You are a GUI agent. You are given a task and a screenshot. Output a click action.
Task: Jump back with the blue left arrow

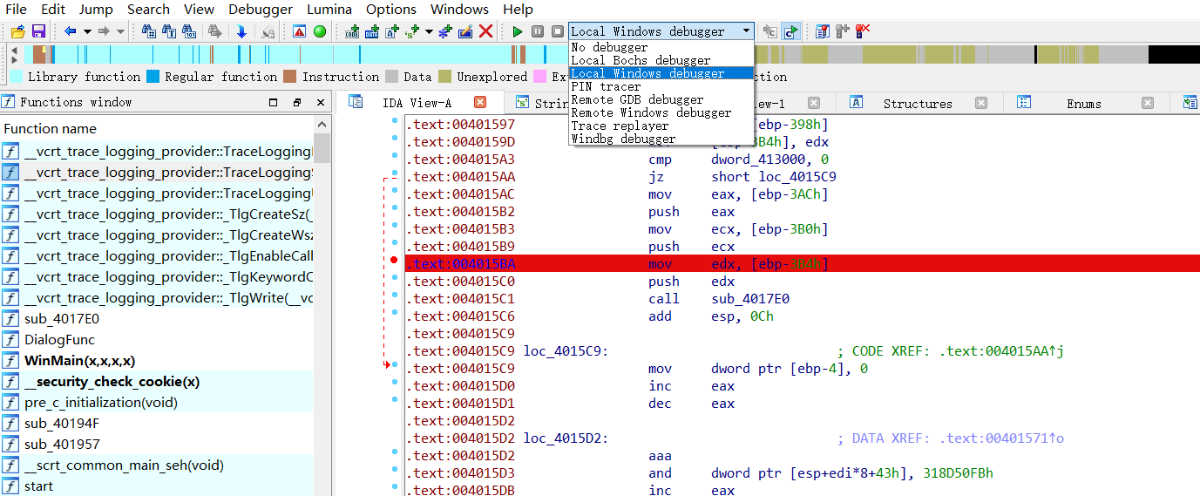70,31
